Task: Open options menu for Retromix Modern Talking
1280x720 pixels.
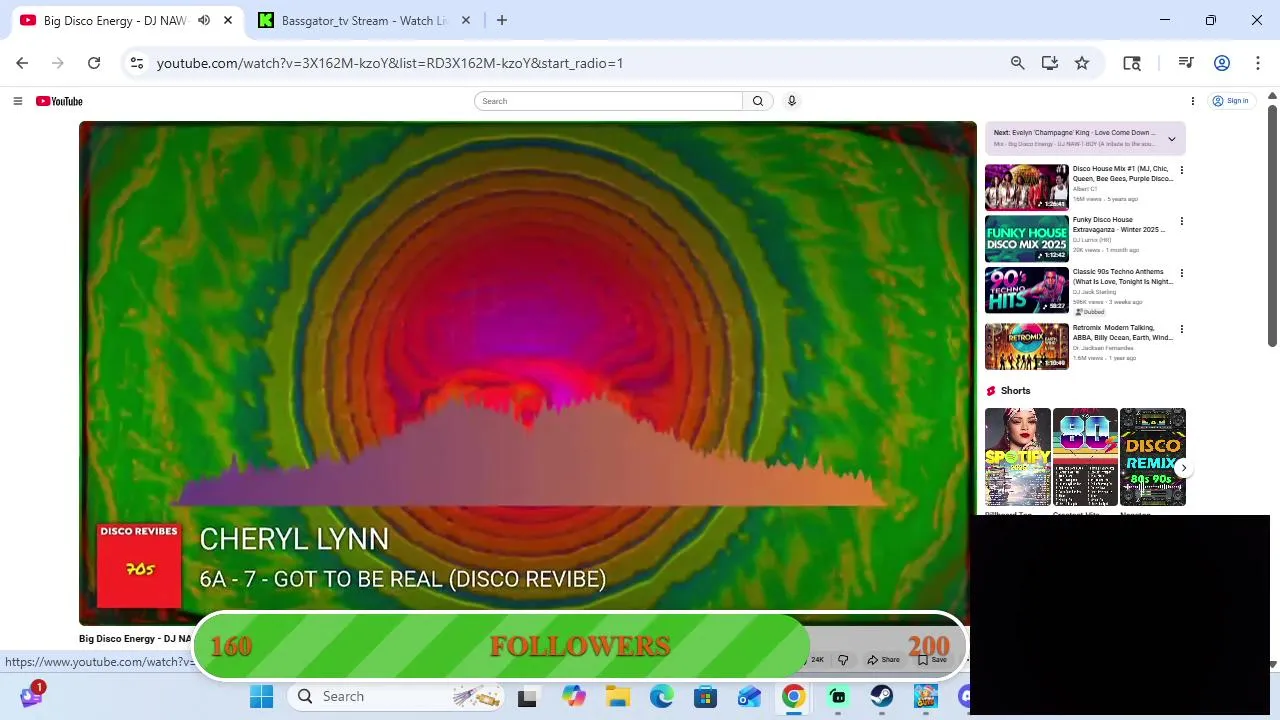Action: [x=1181, y=329]
